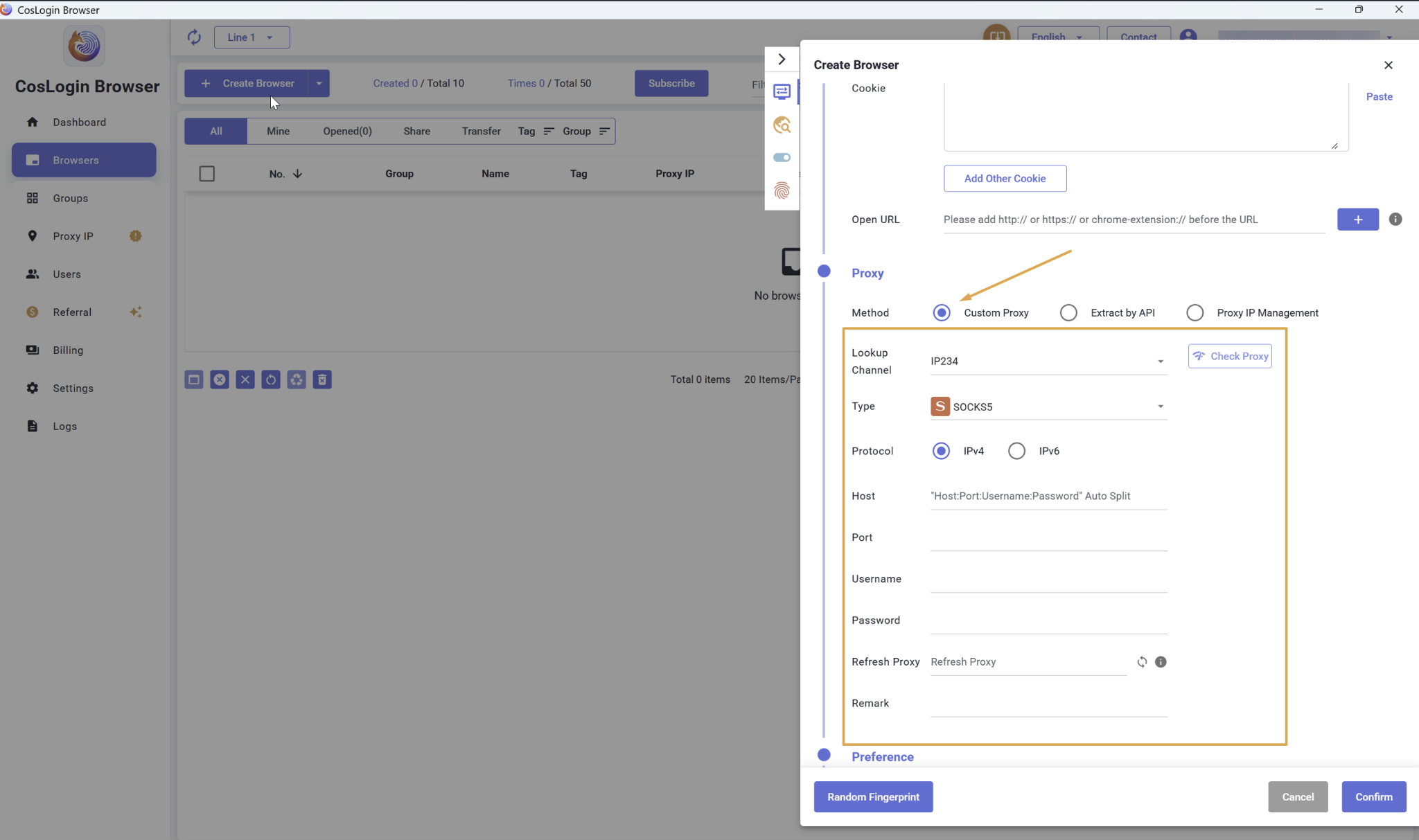Select the Extract by API radio button

(1068, 313)
